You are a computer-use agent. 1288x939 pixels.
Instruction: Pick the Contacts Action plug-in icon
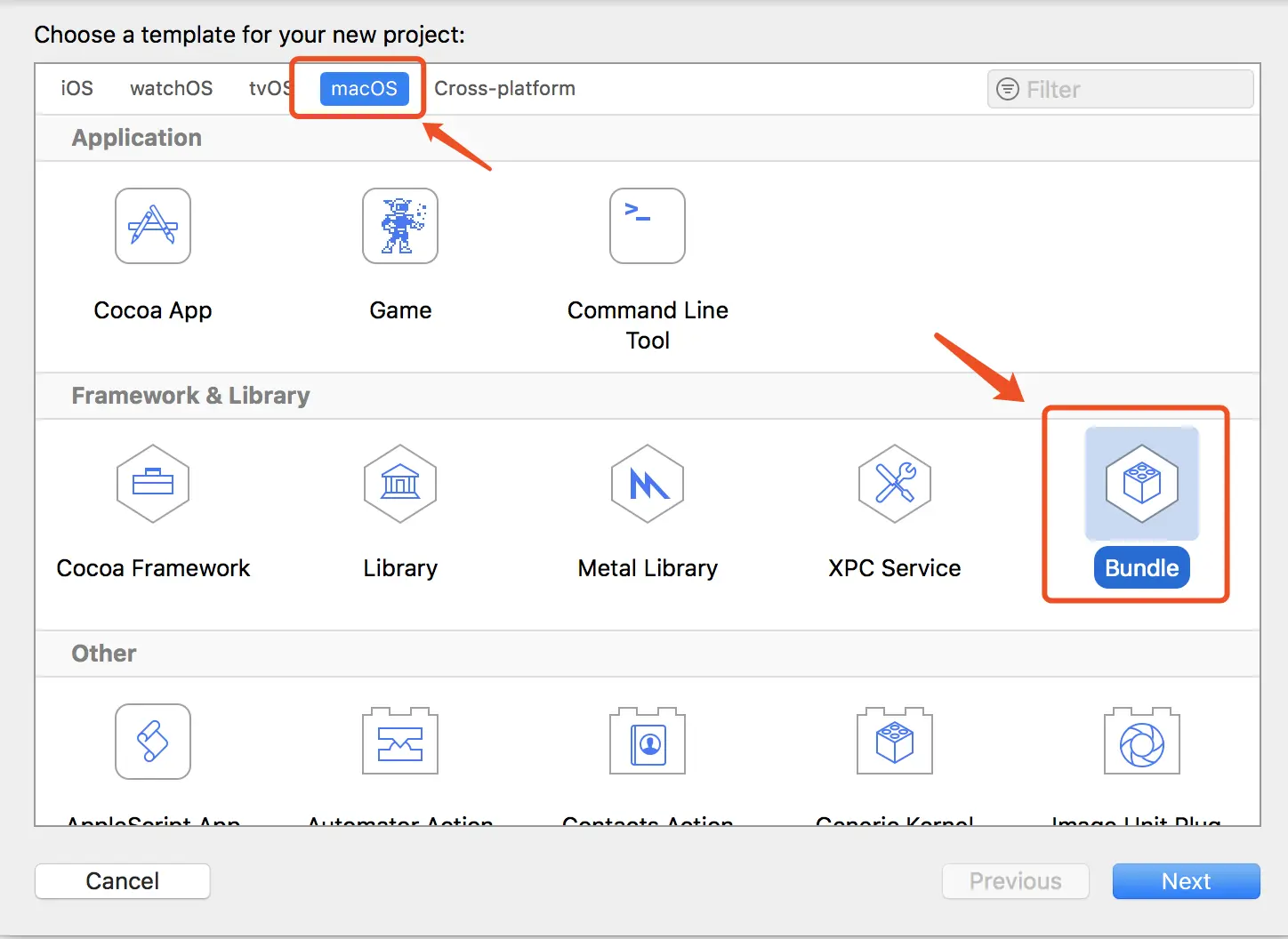[648, 742]
